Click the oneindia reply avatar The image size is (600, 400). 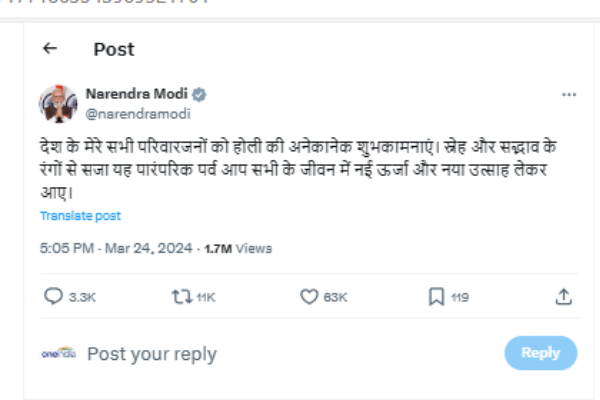pyautogui.click(x=58, y=353)
